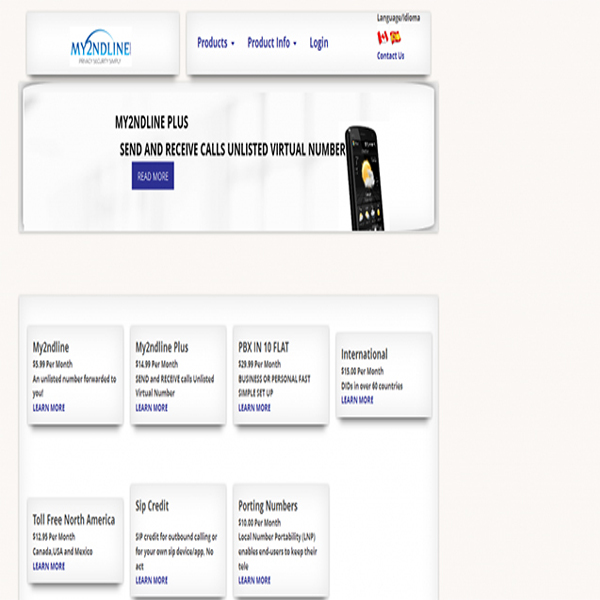Open the Contact Us link
This screenshot has height=600, width=600.
pyautogui.click(x=390, y=56)
